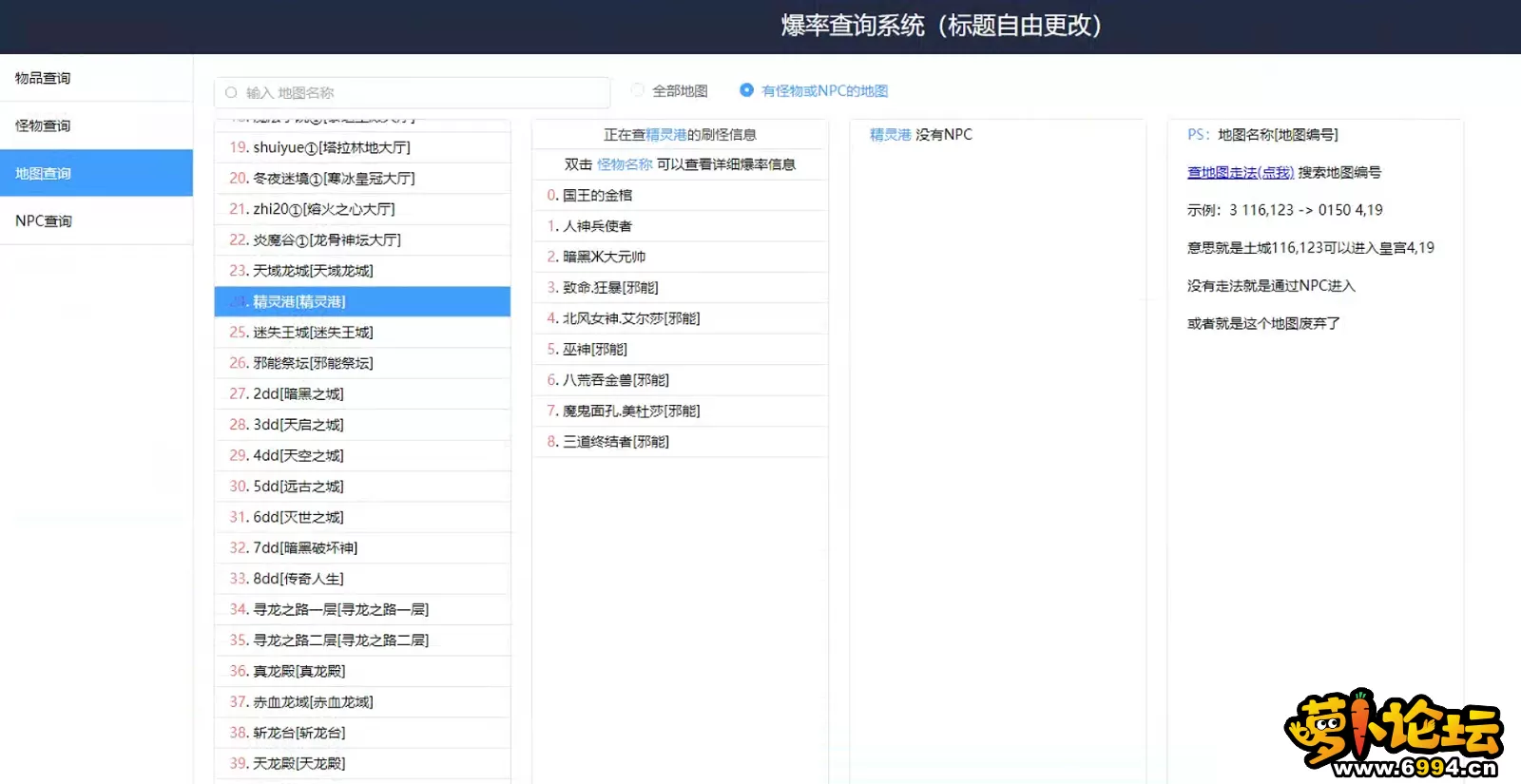1521x784 pixels.
Task: Select highlighted map 精灵港[精灵港]
Action: (362, 301)
